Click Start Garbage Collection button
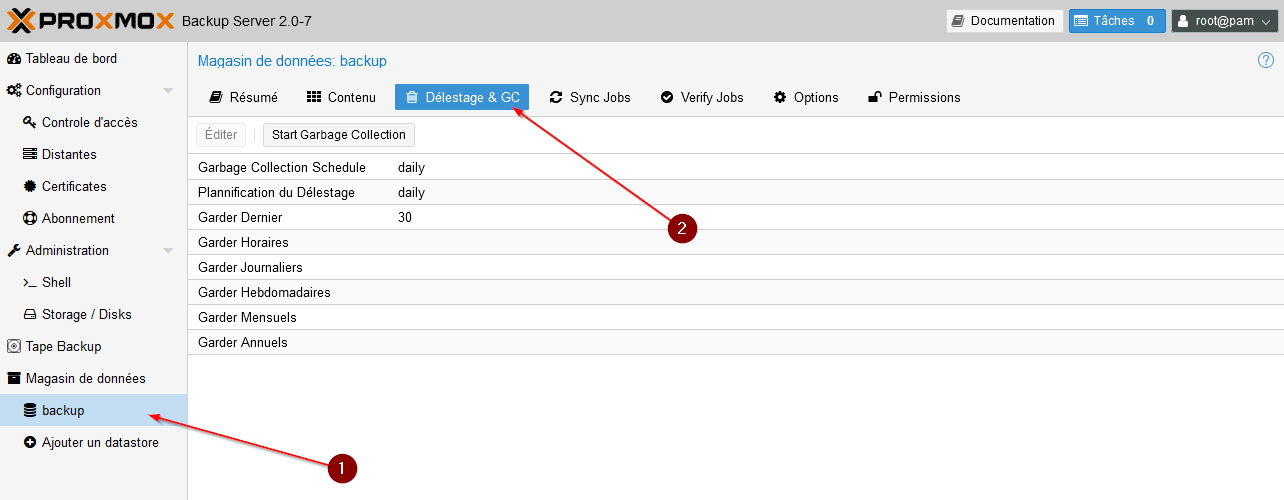Screen dimensions: 1284x500 click(x=338, y=135)
